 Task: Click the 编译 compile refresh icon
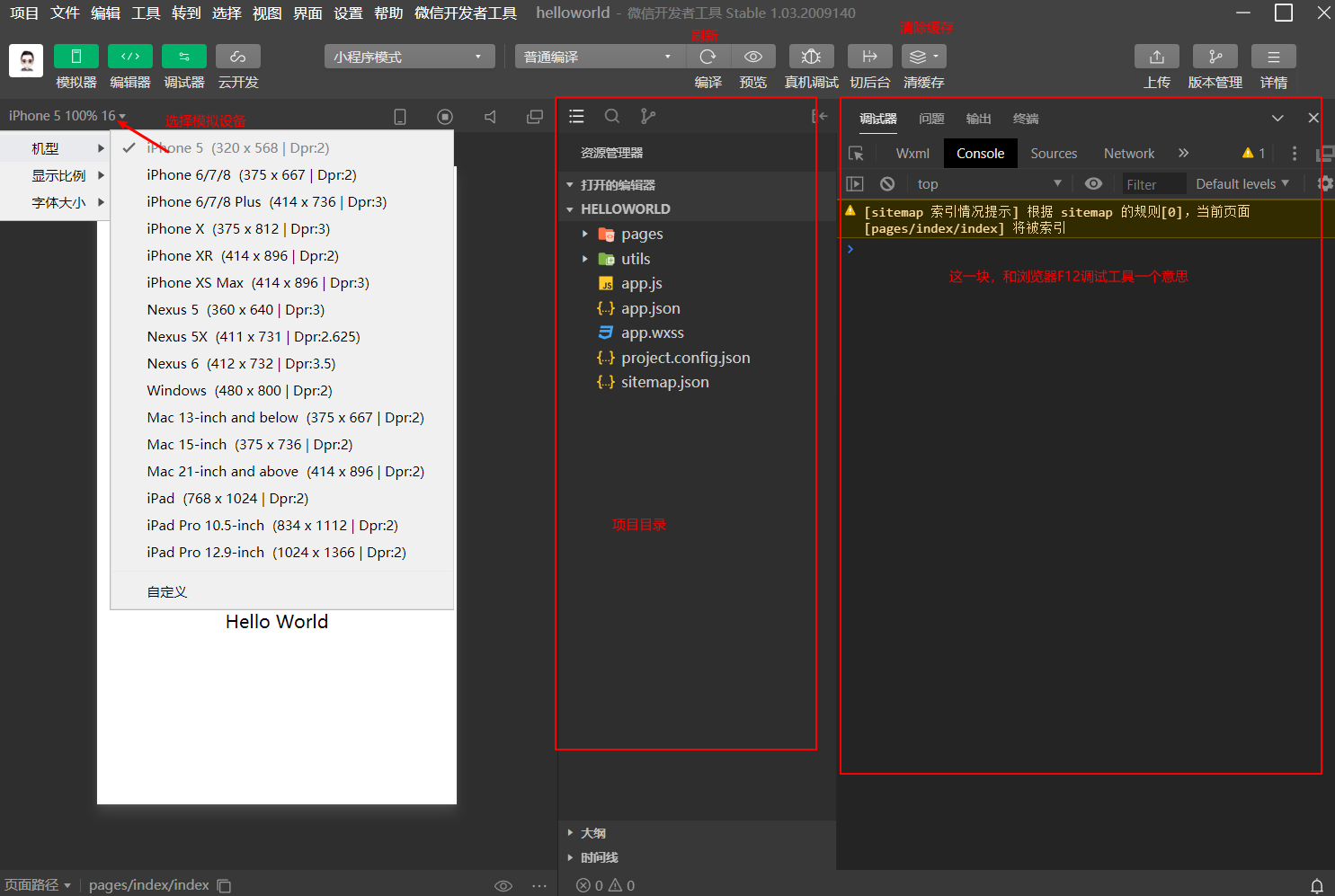click(708, 57)
